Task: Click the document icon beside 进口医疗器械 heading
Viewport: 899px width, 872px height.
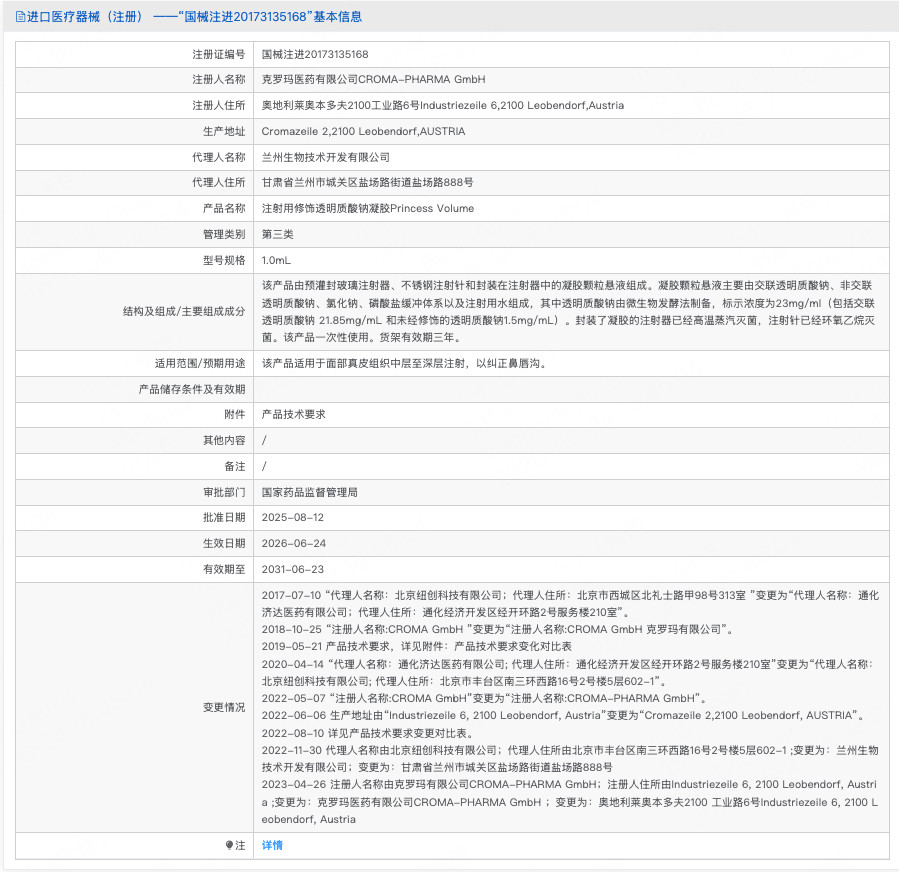Action: (x=21, y=17)
